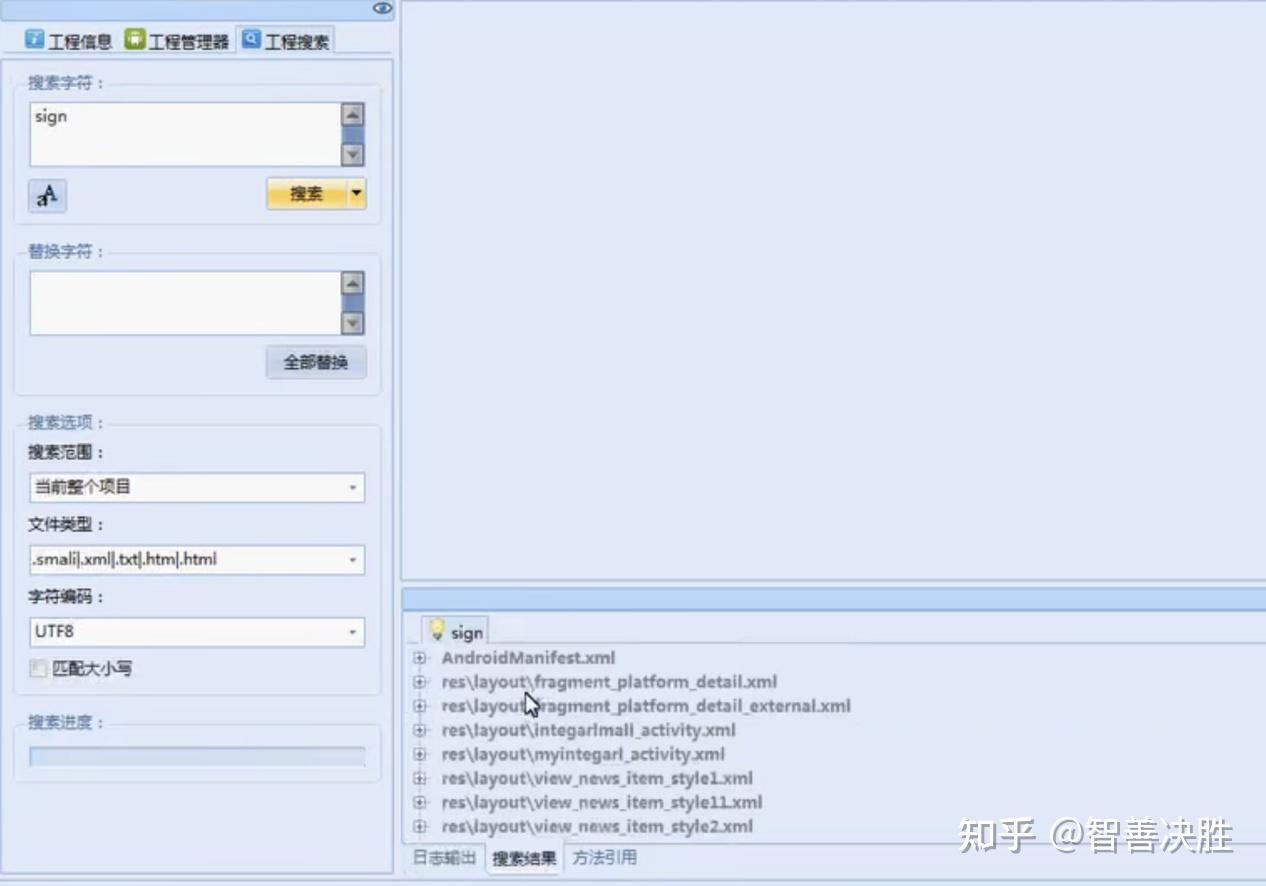Click the search text field containing sign
The image size is (1266, 886).
coord(186,134)
